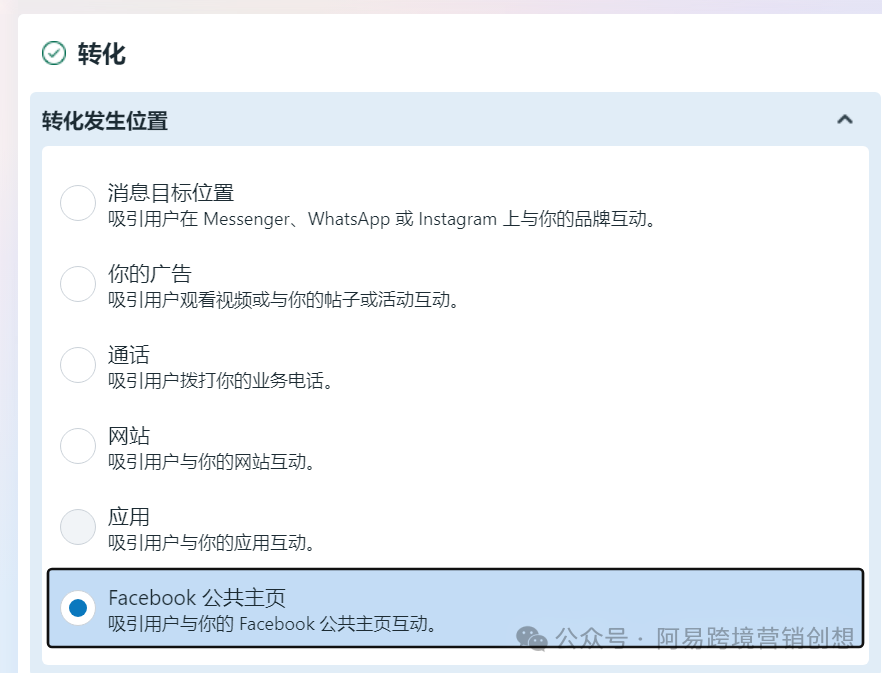Click text 吸引用户与你的应用互动。
882x673 pixels.
211,543
